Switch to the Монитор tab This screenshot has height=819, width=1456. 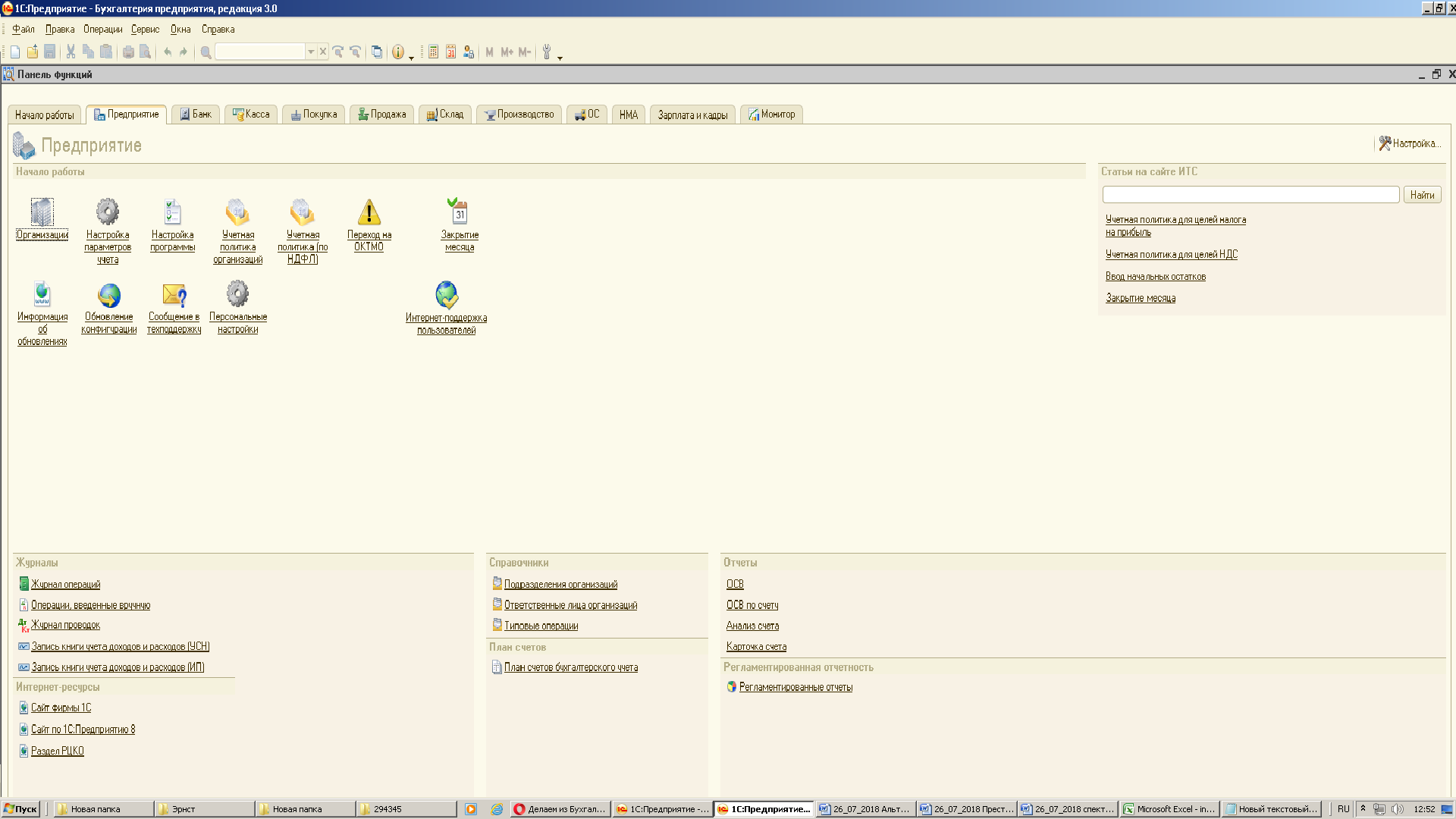[x=772, y=115]
